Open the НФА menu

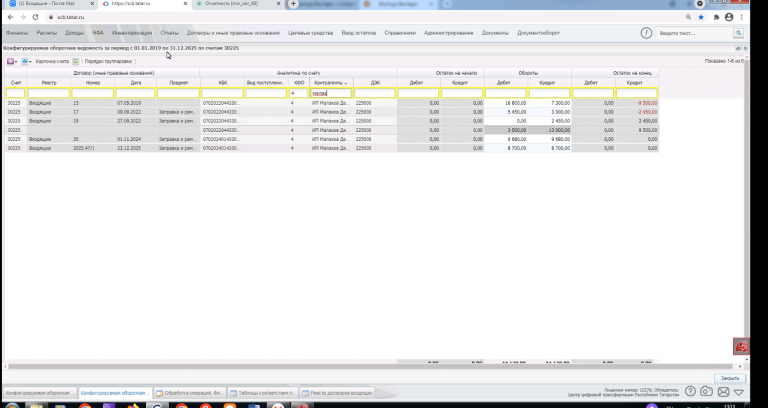pos(98,33)
